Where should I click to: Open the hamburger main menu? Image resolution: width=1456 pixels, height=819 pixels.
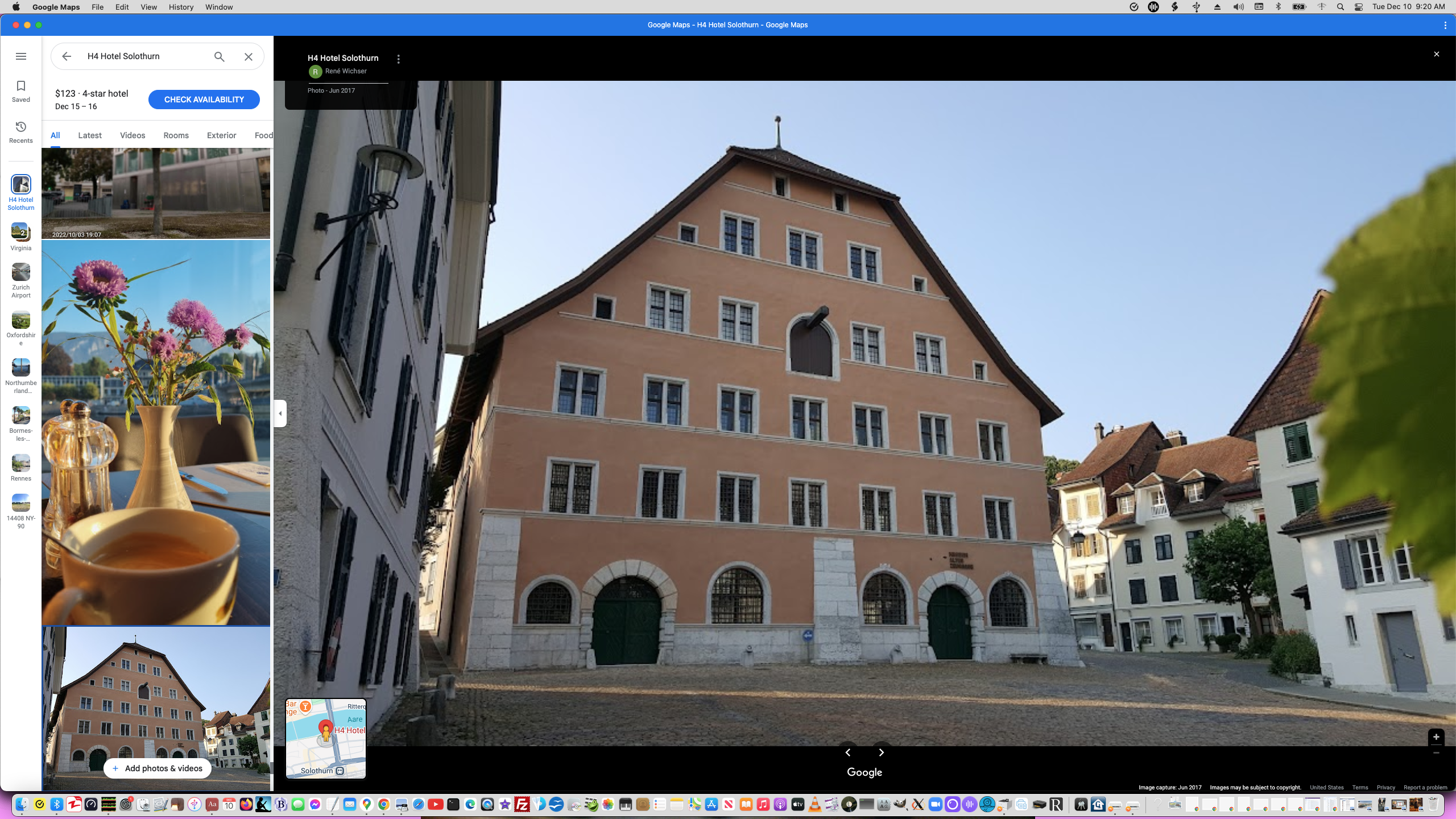[x=21, y=56]
